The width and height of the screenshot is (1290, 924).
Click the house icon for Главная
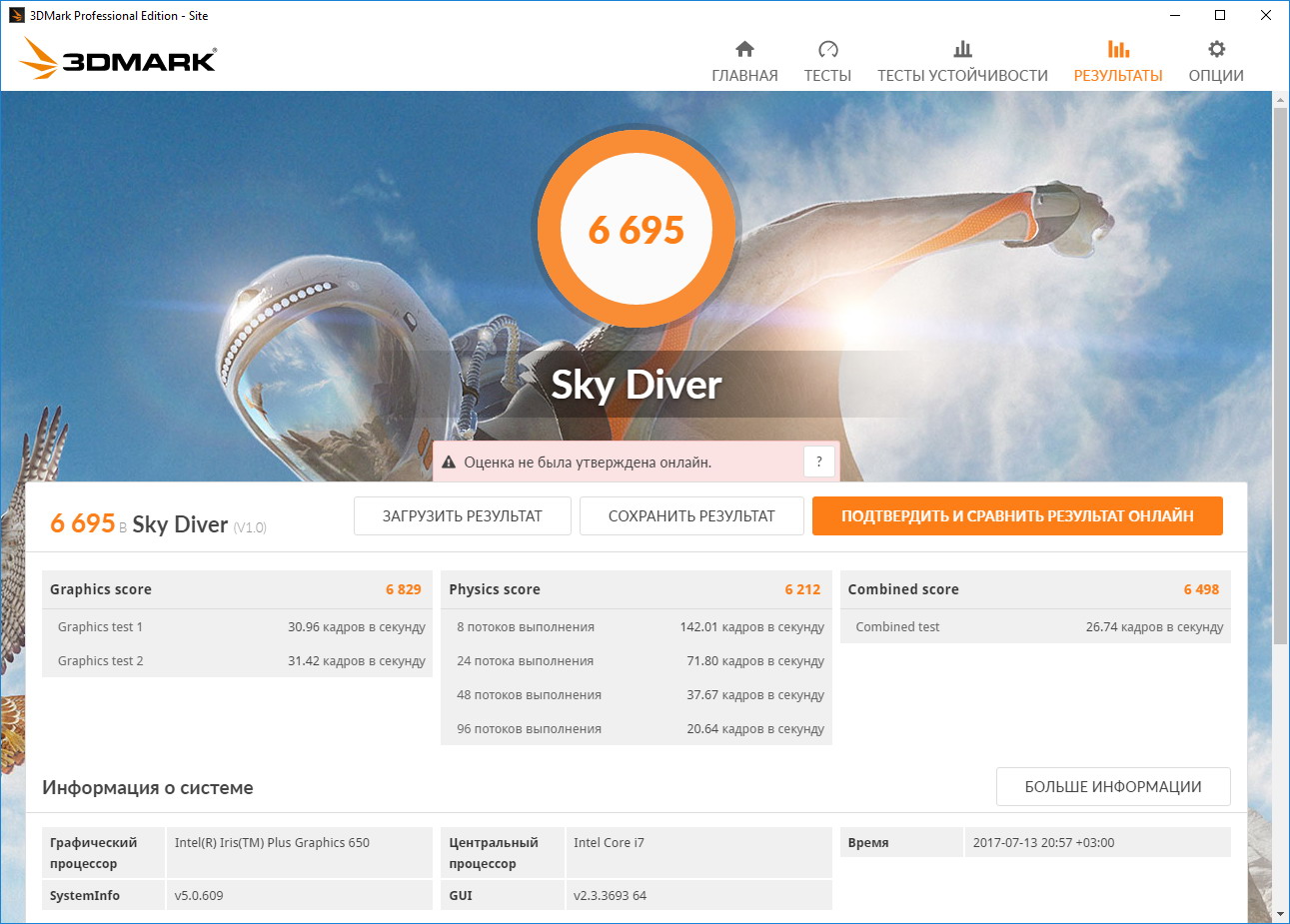coord(744,49)
